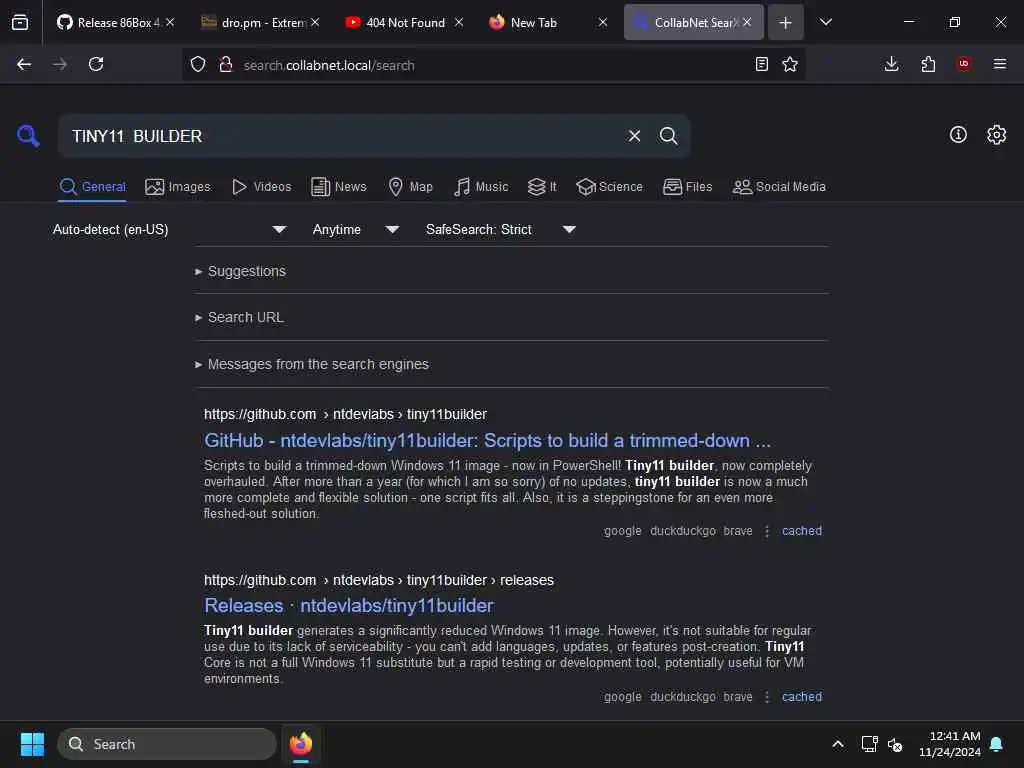Open SafeSearch: Strict dropdown
This screenshot has width=1024, height=768.
501,229
